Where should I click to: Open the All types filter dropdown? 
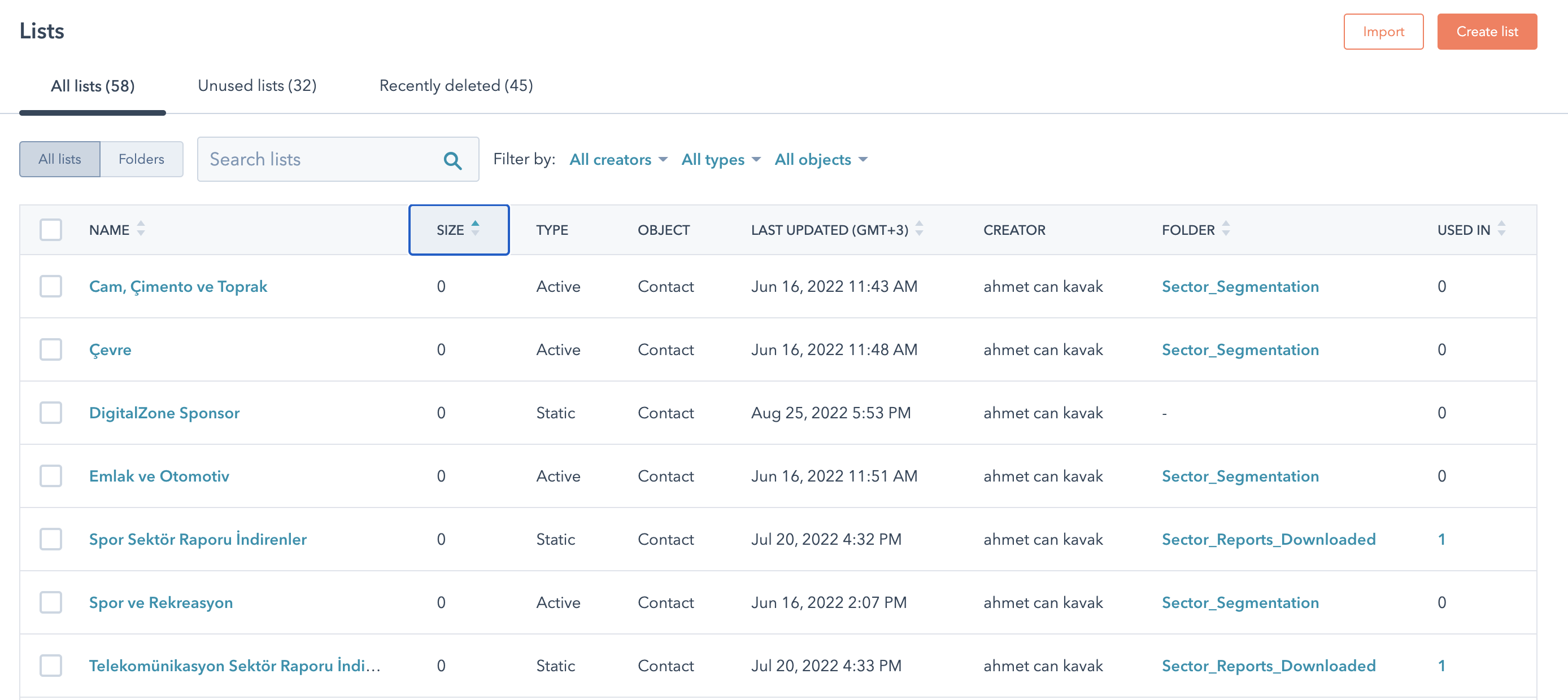point(721,159)
